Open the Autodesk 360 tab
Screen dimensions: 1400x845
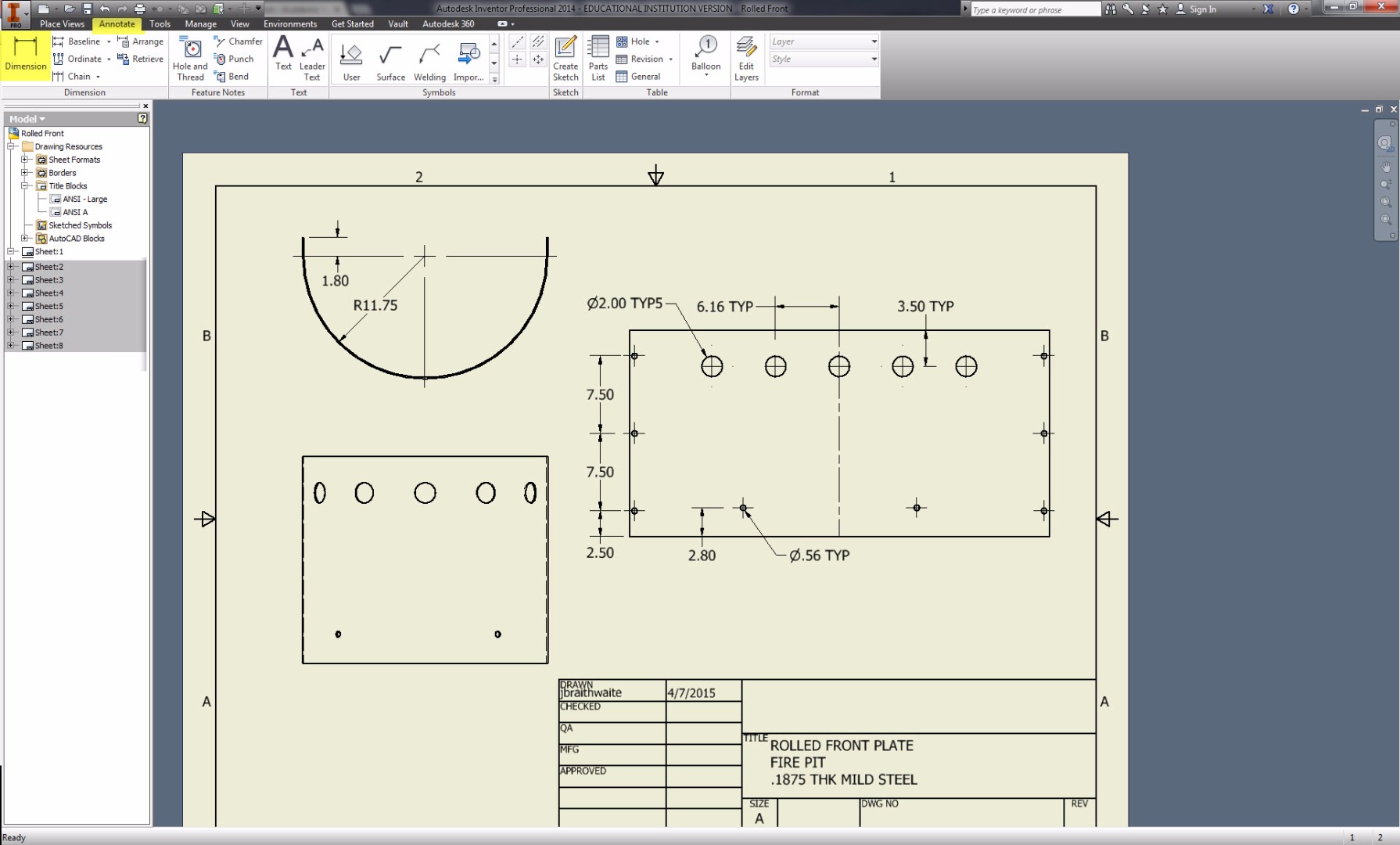[x=448, y=24]
